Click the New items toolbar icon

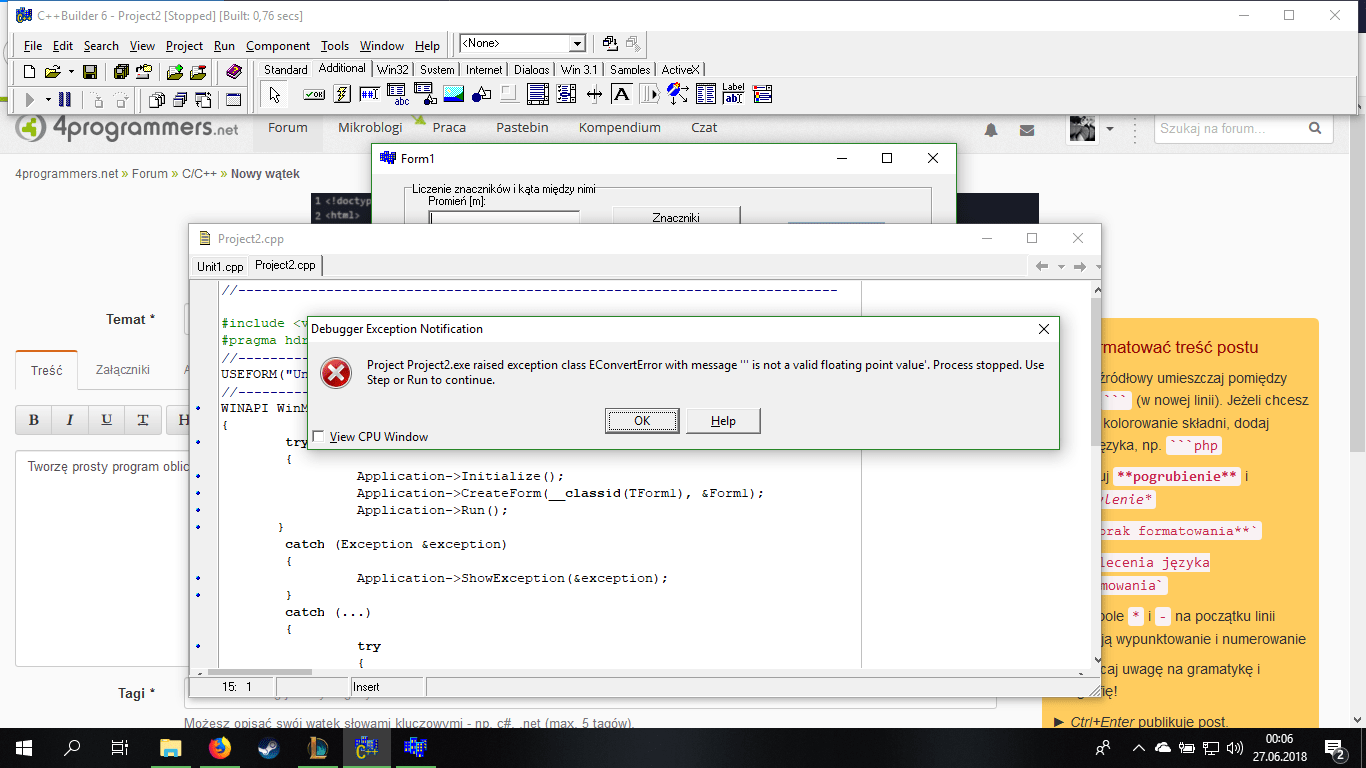pos(29,71)
